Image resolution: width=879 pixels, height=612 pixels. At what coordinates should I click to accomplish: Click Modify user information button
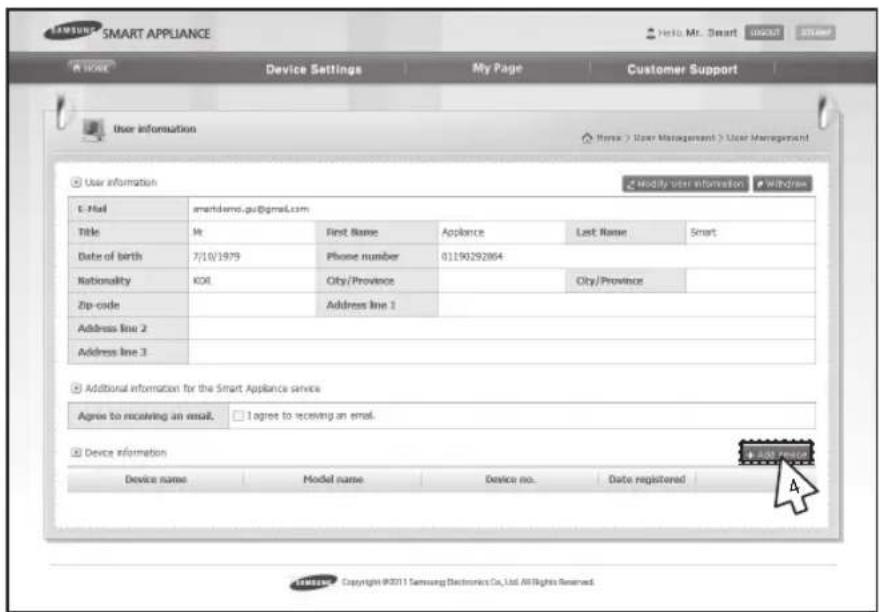pyautogui.click(x=685, y=183)
